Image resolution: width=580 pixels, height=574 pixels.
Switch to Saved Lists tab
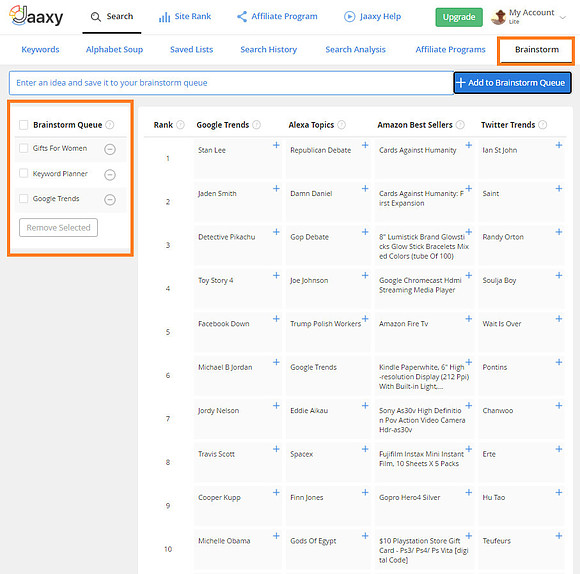click(192, 50)
